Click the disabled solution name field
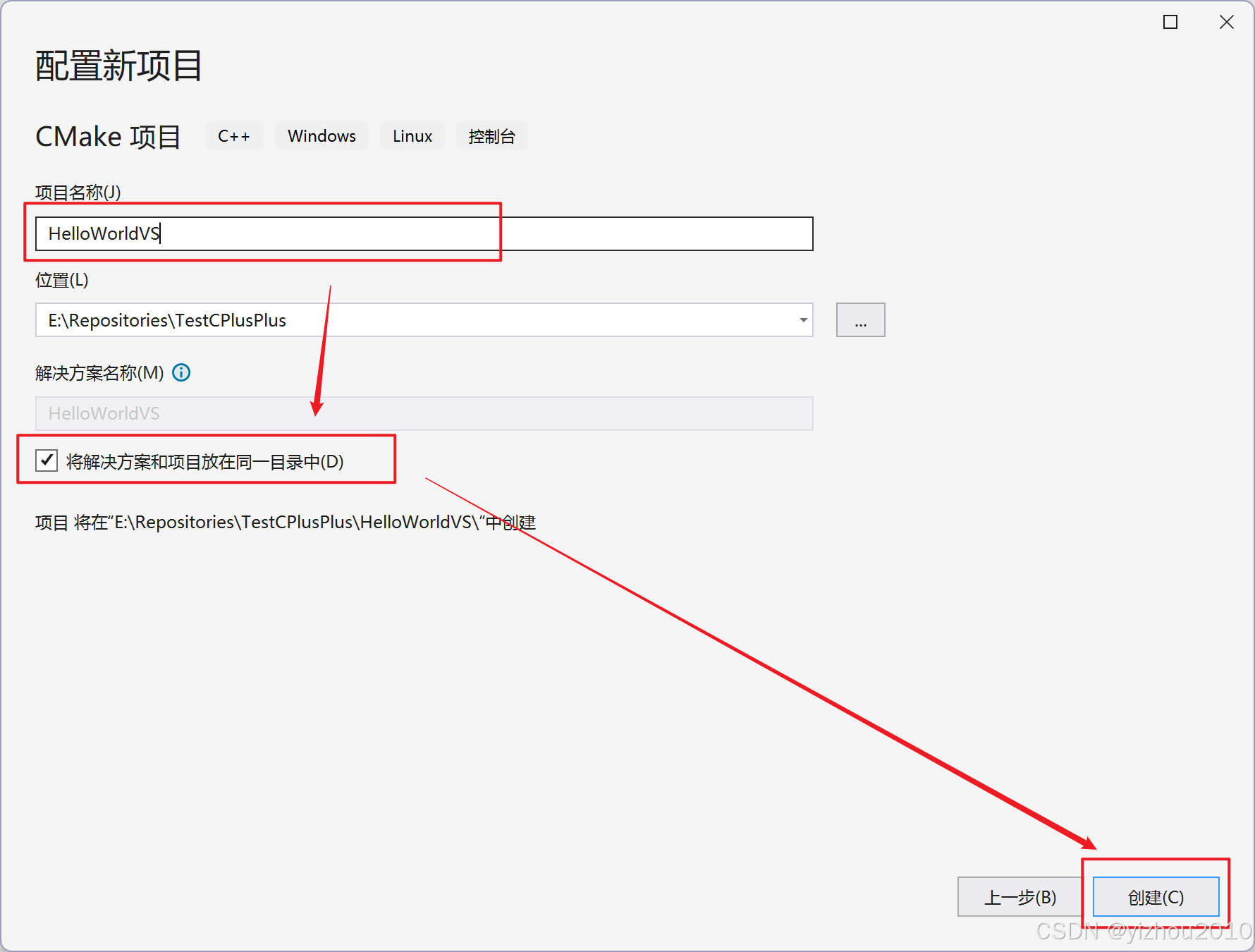This screenshot has height=952, width=1255. 424,413
